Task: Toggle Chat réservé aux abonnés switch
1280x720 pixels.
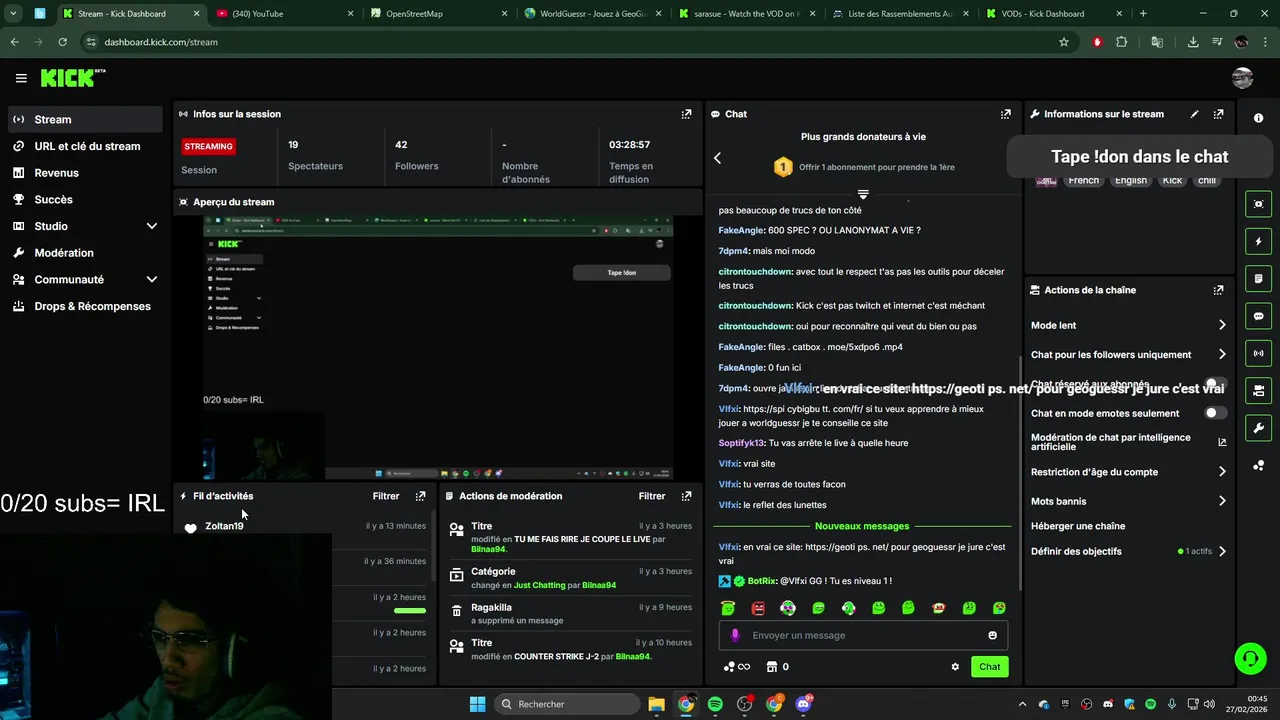Action: [x=1215, y=384]
